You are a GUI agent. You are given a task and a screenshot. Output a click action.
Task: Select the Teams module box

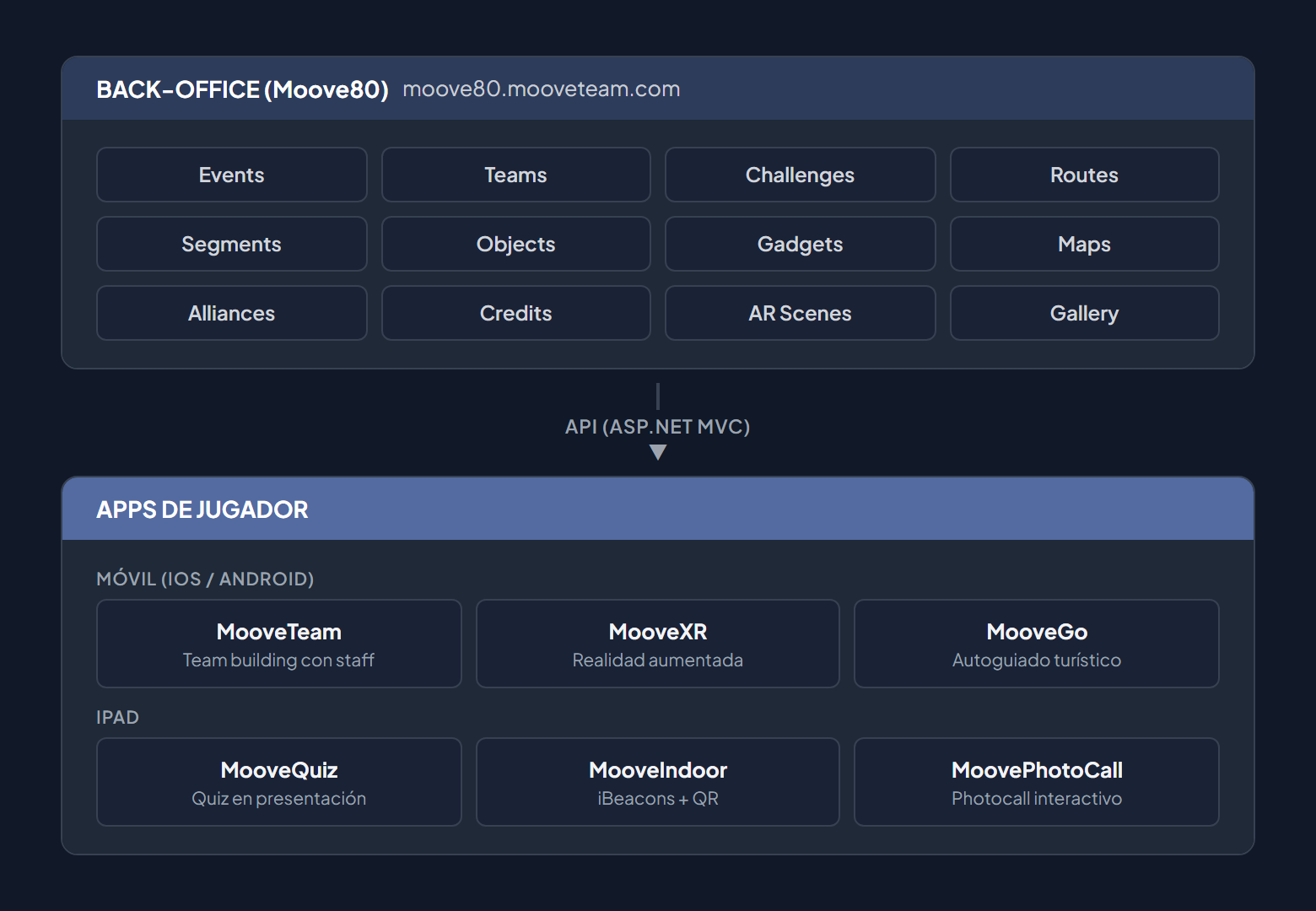pyautogui.click(x=515, y=175)
